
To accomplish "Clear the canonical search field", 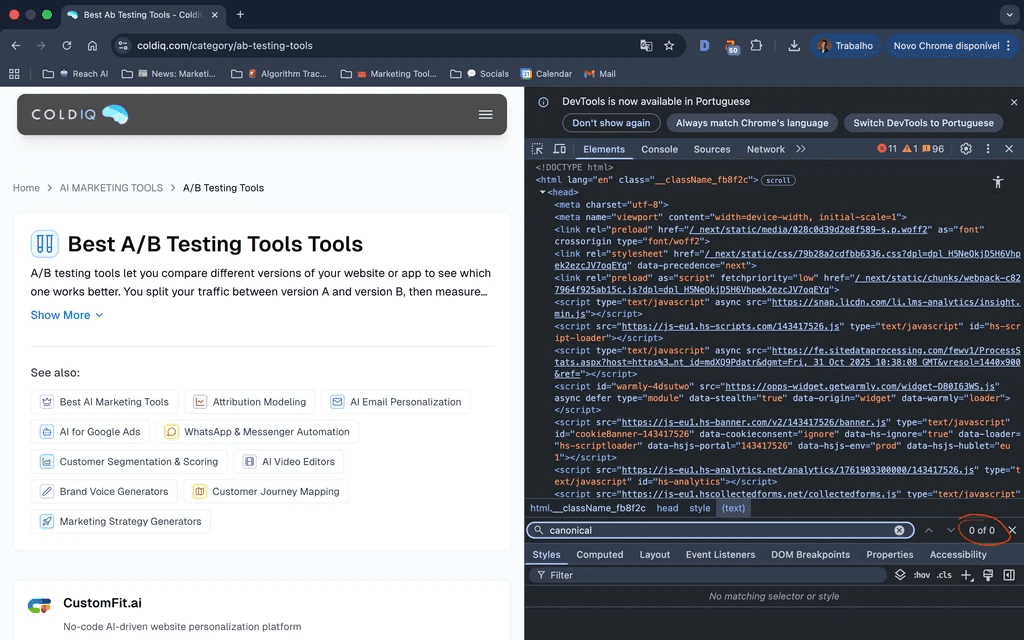I will pos(899,530).
